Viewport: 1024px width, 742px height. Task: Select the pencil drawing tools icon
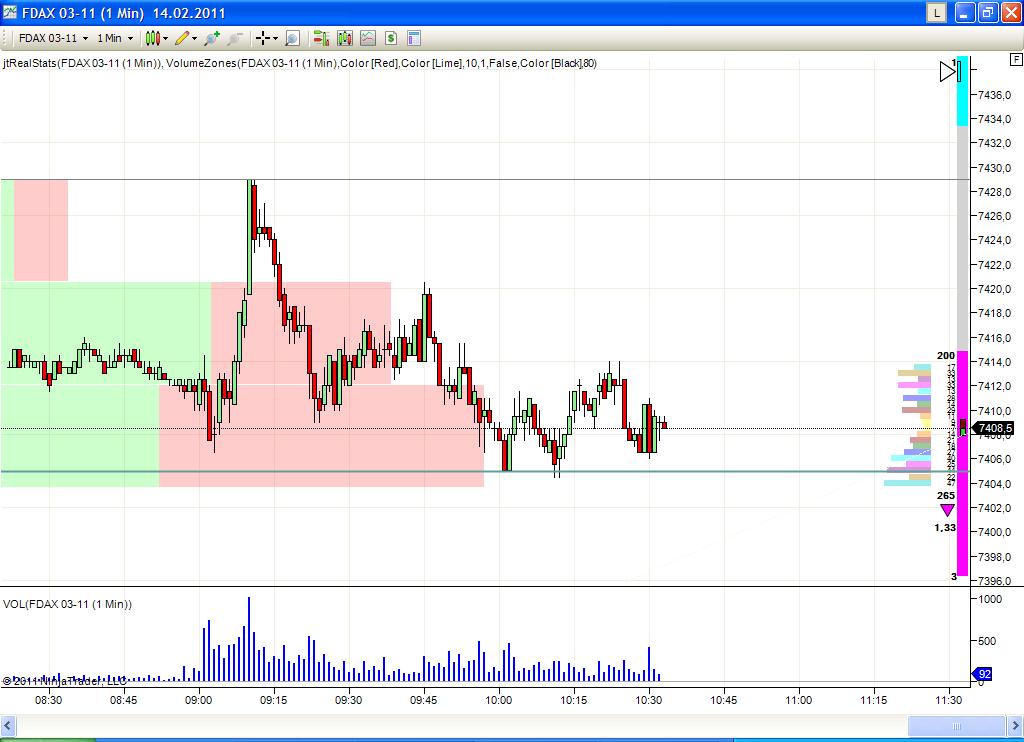pos(182,39)
